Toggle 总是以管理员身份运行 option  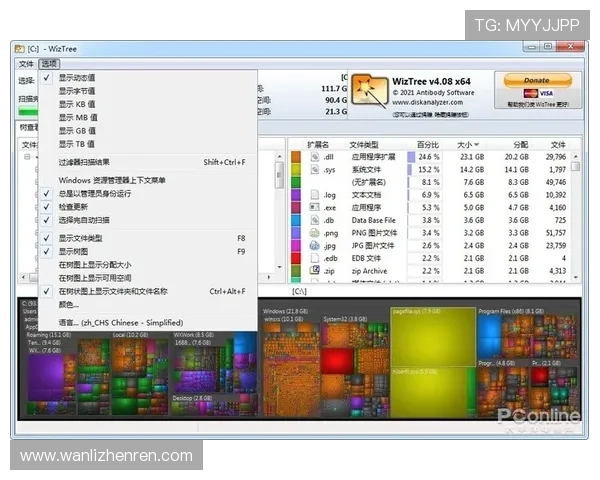(x=148, y=194)
